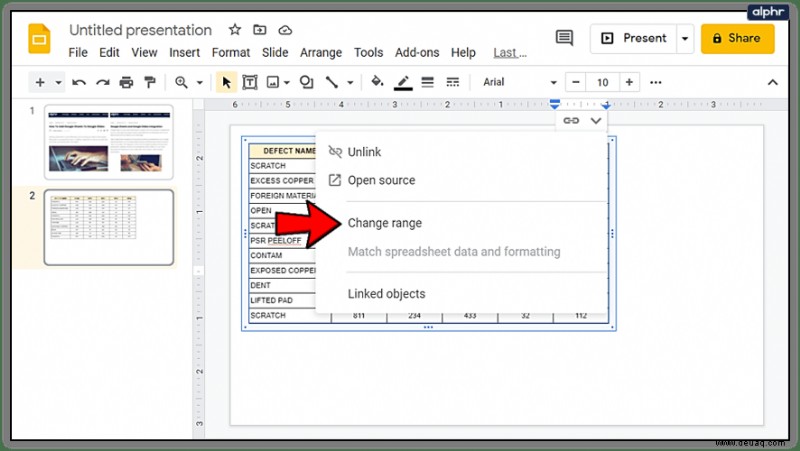This screenshot has width=800, height=451.
Task: Expand the zoom level dropdown
Action: point(199,82)
